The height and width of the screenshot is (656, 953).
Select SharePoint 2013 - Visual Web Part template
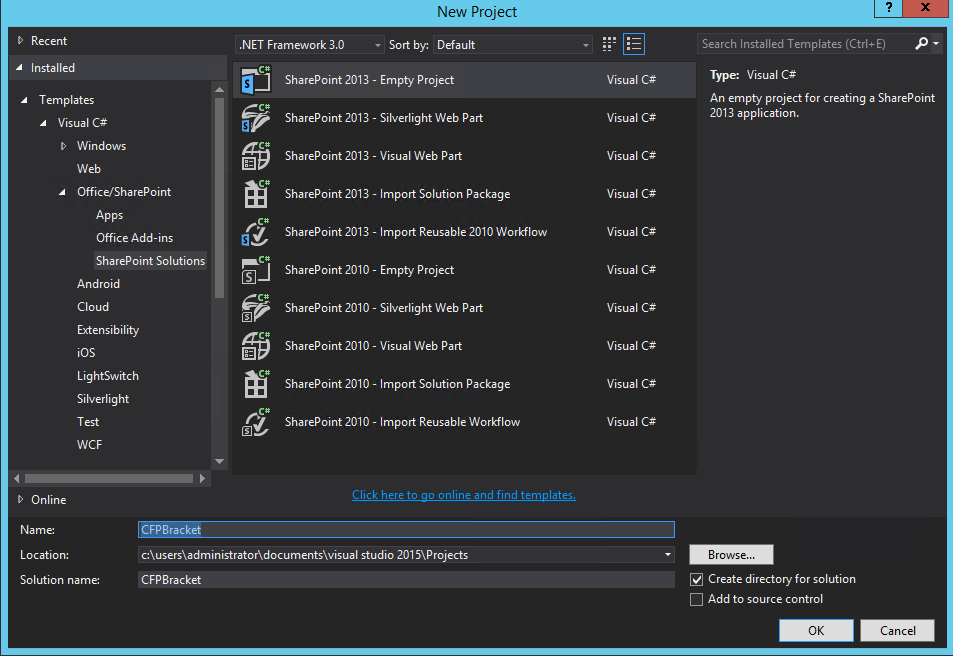[464, 156]
